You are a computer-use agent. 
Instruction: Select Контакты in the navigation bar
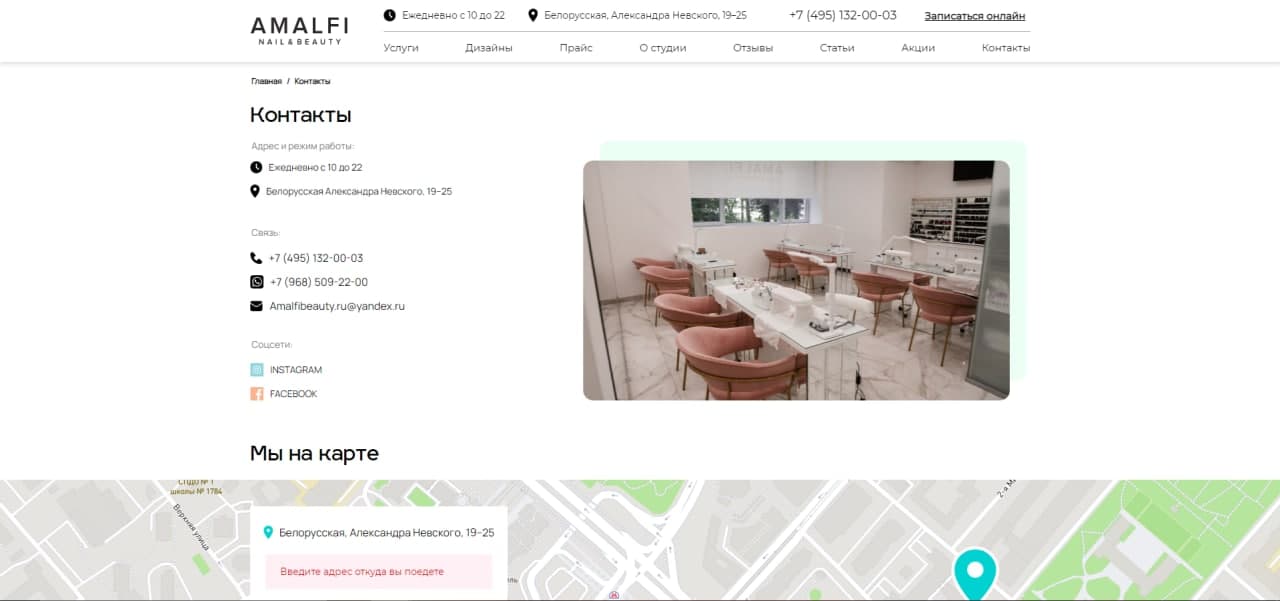(1006, 48)
